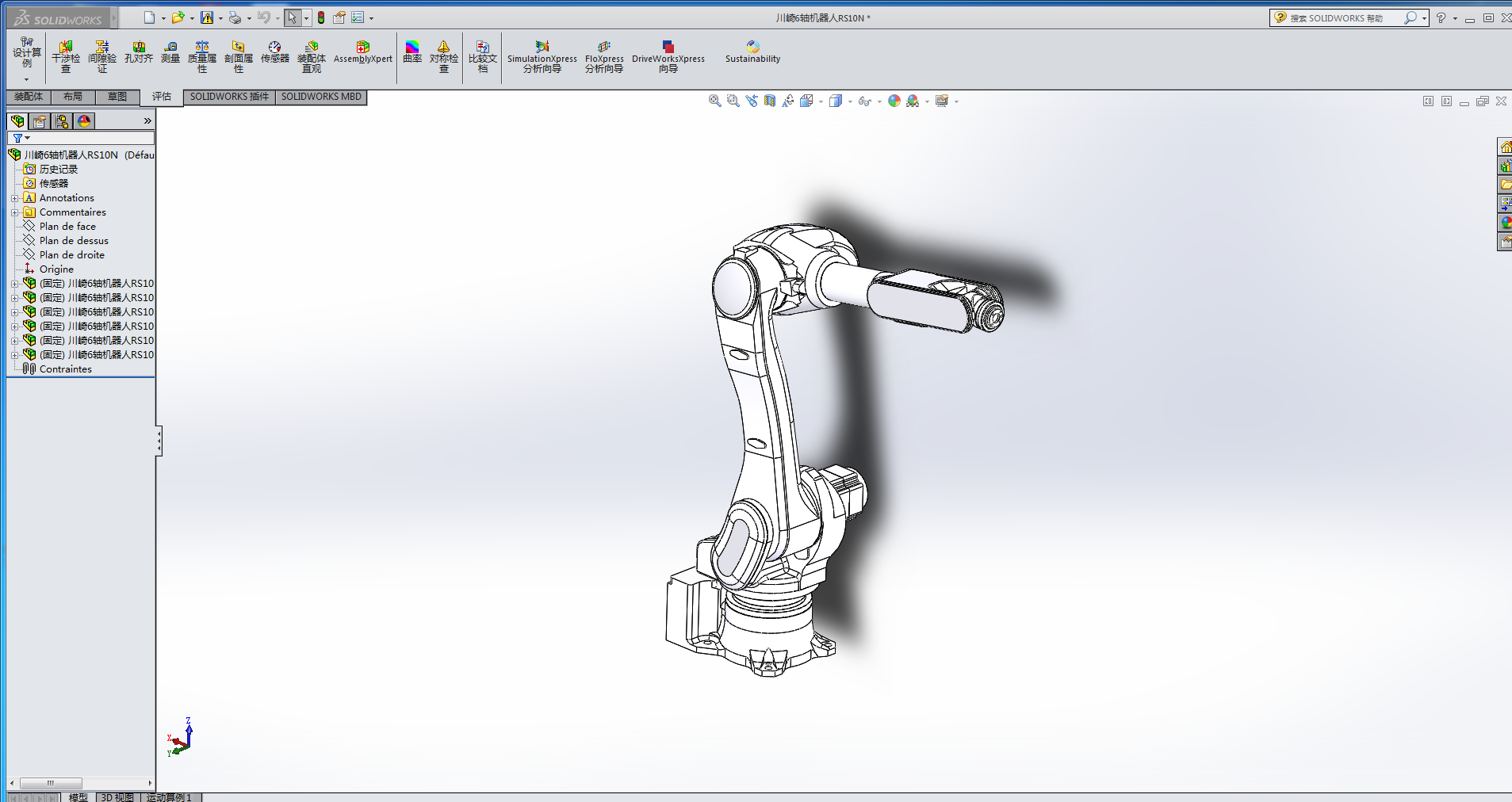The image size is (1512, 802).
Task: Toggle the selection arrow tool in top toolbar
Action: tap(293, 17)
